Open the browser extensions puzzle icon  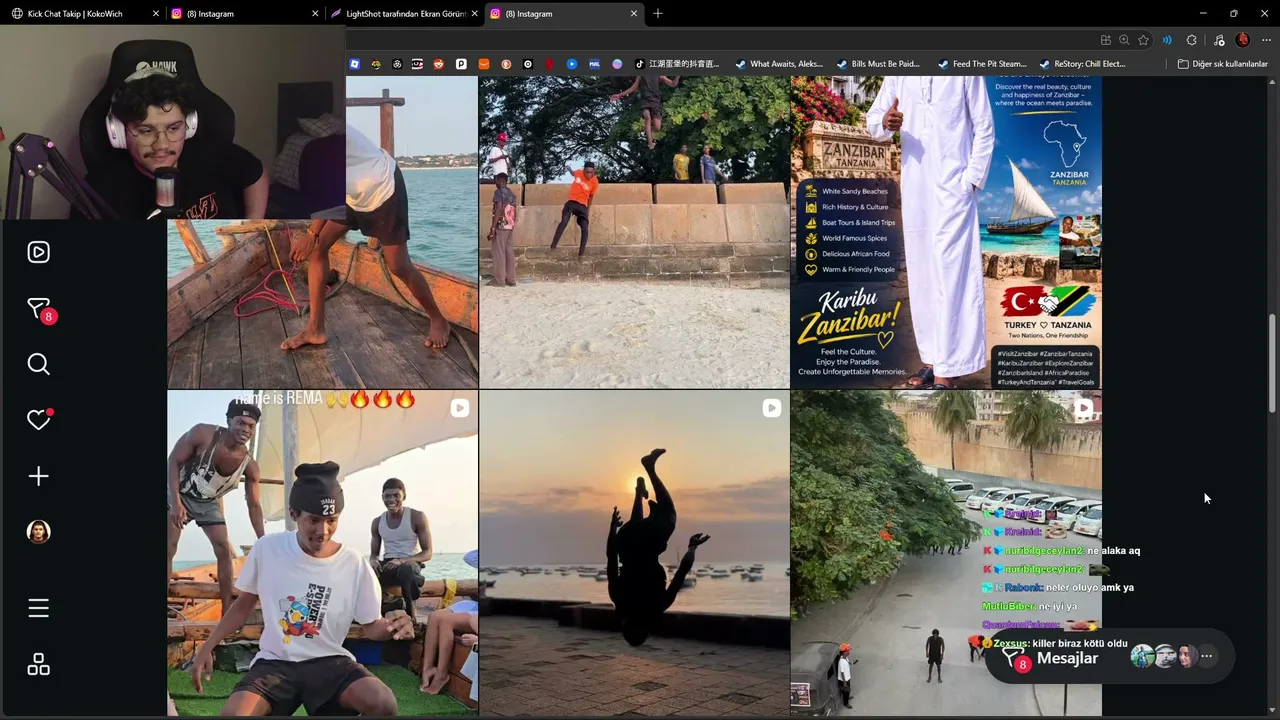(x=1191, y=40)
